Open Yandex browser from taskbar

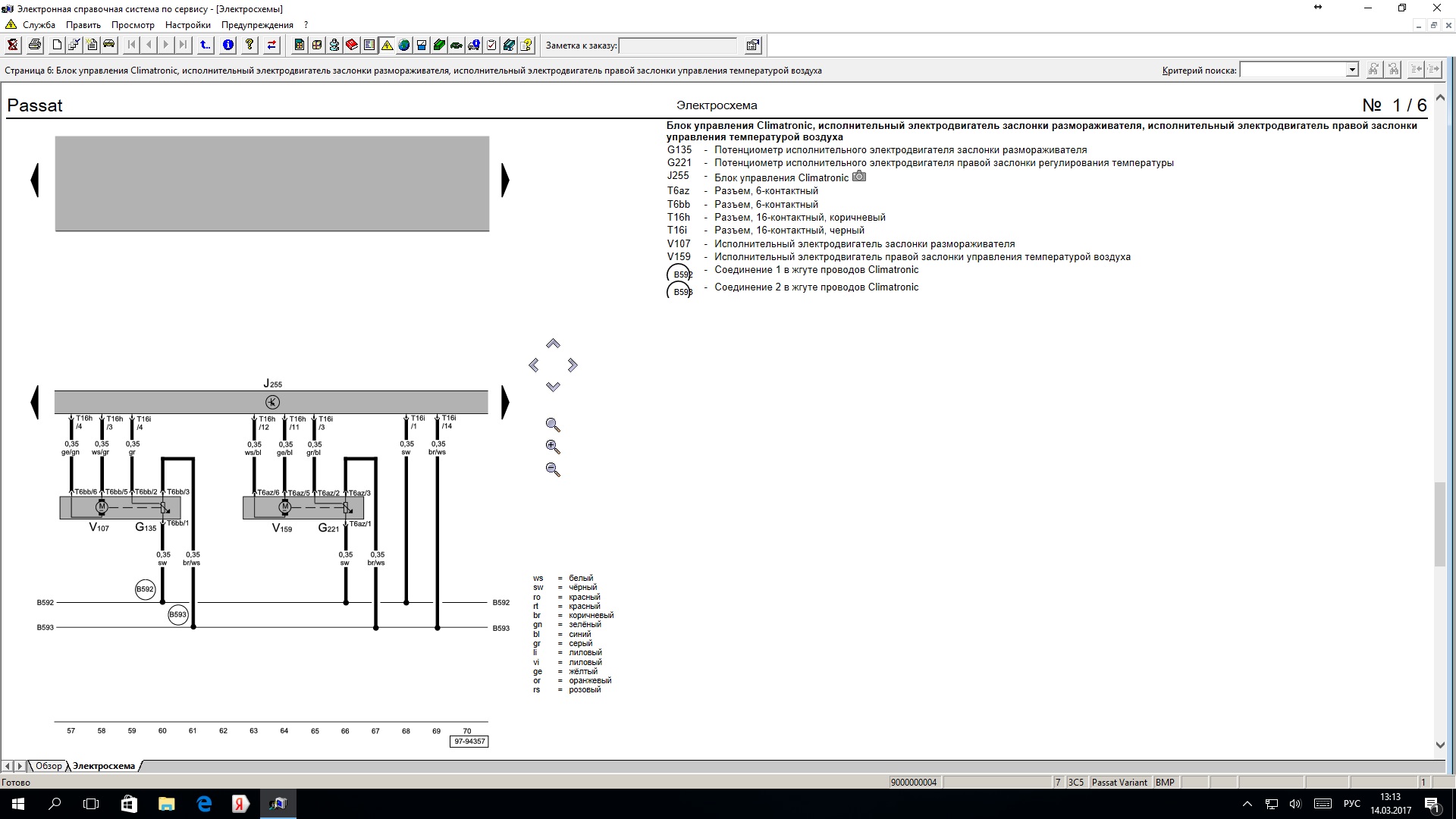tap(240, 804)
